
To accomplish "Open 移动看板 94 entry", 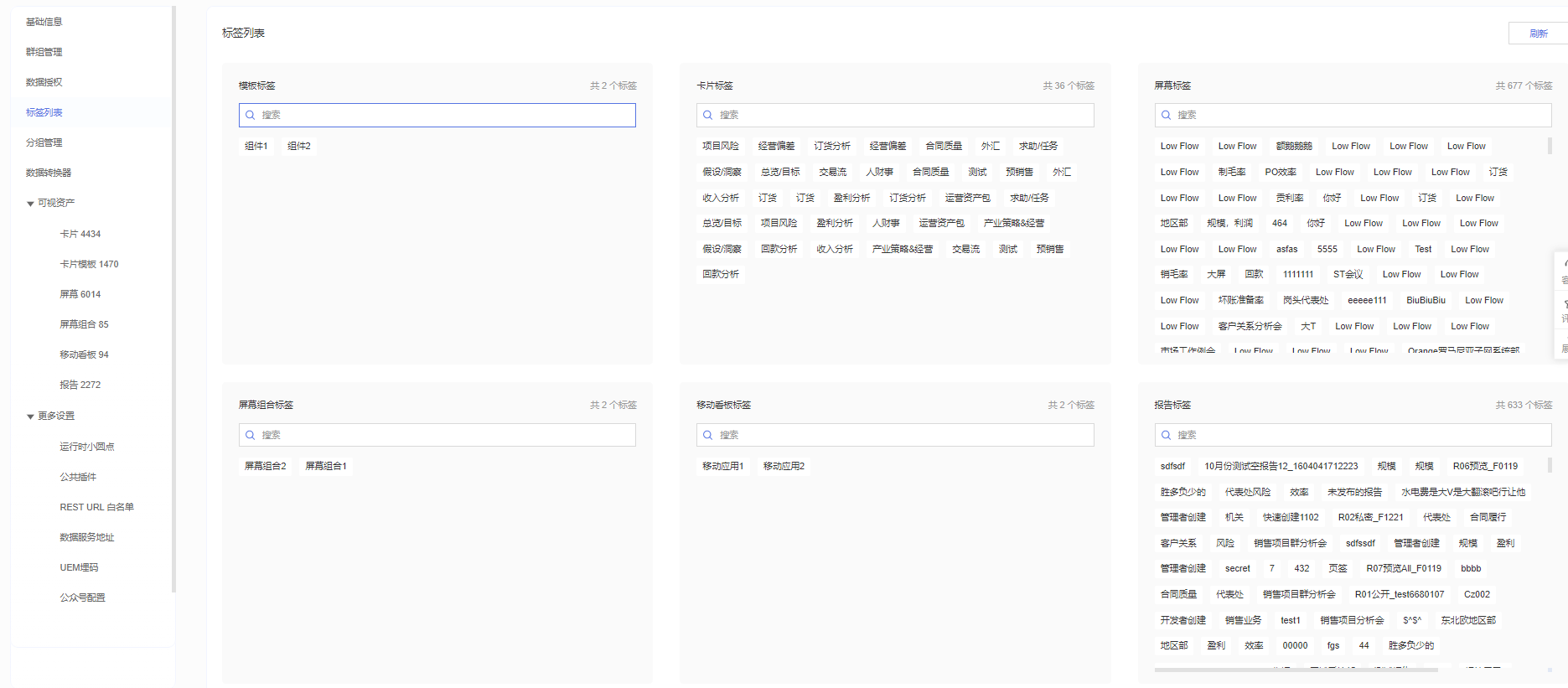I will click(84, 354).
